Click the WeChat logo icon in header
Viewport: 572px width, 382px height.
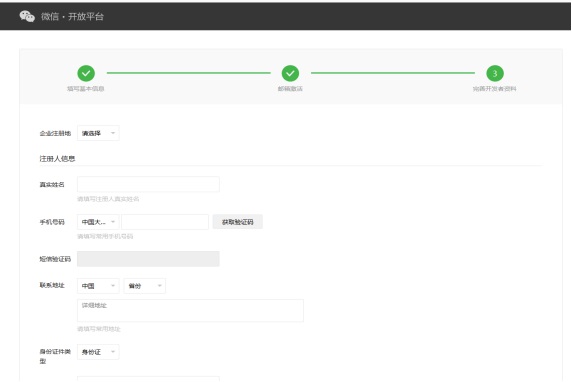tap(27, 16)
